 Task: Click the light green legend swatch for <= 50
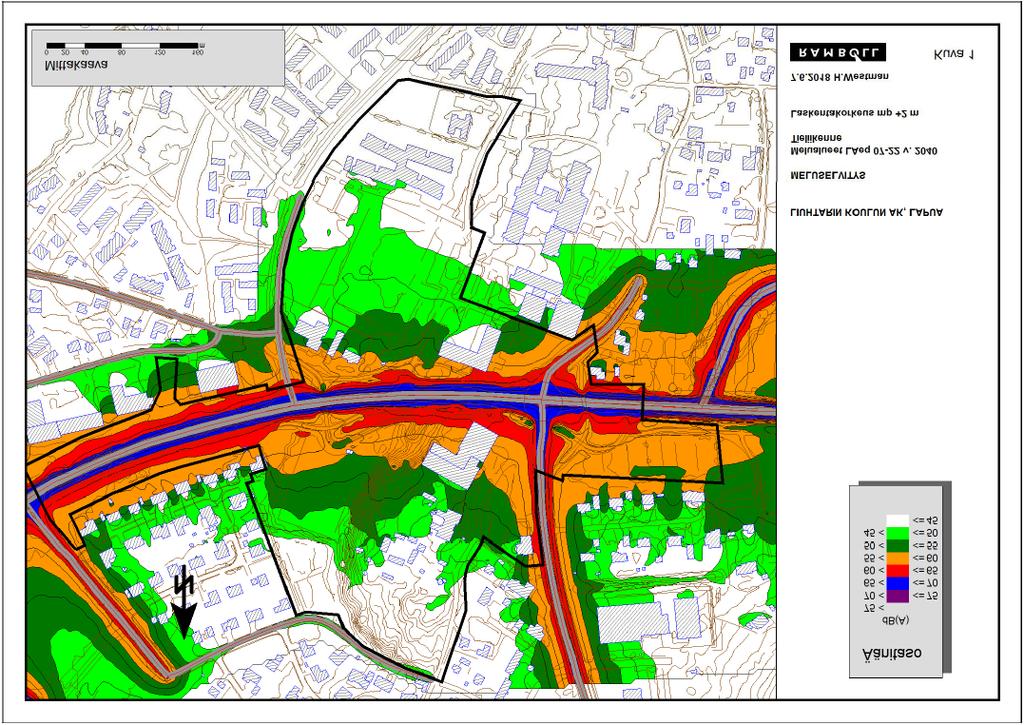898,533
